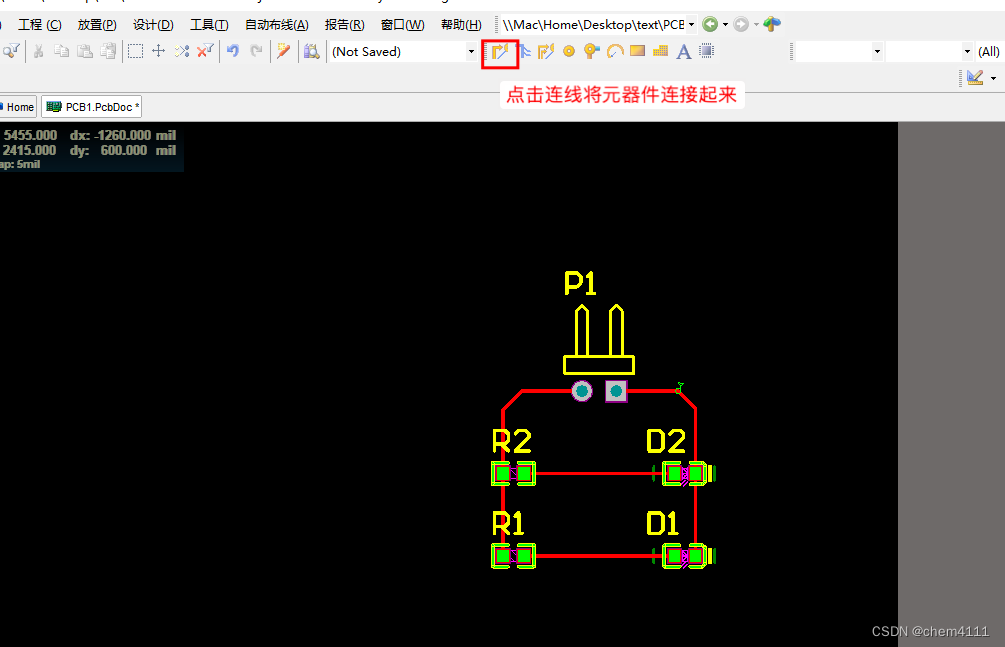
Task: Select the interactive multi-routing tool
Action: [x=524, y=51]
